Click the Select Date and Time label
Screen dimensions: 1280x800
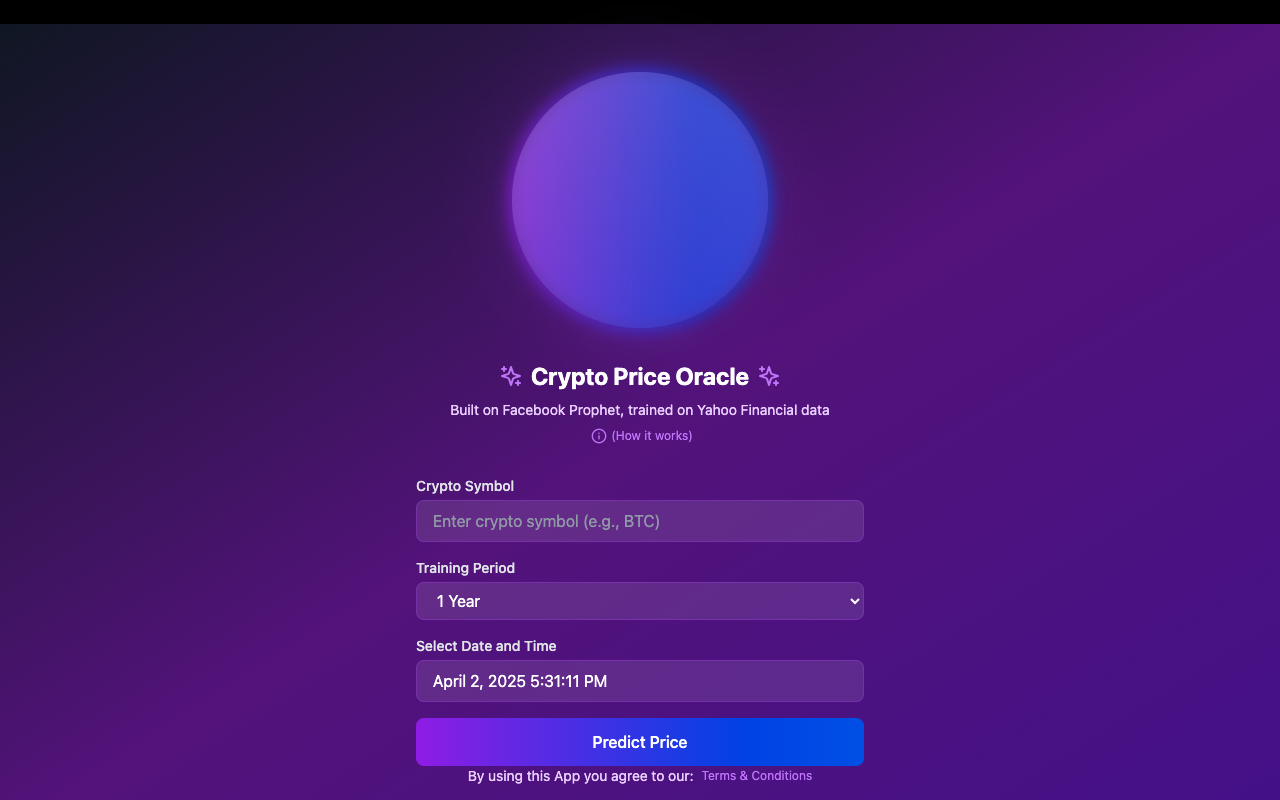coord(486,646)
